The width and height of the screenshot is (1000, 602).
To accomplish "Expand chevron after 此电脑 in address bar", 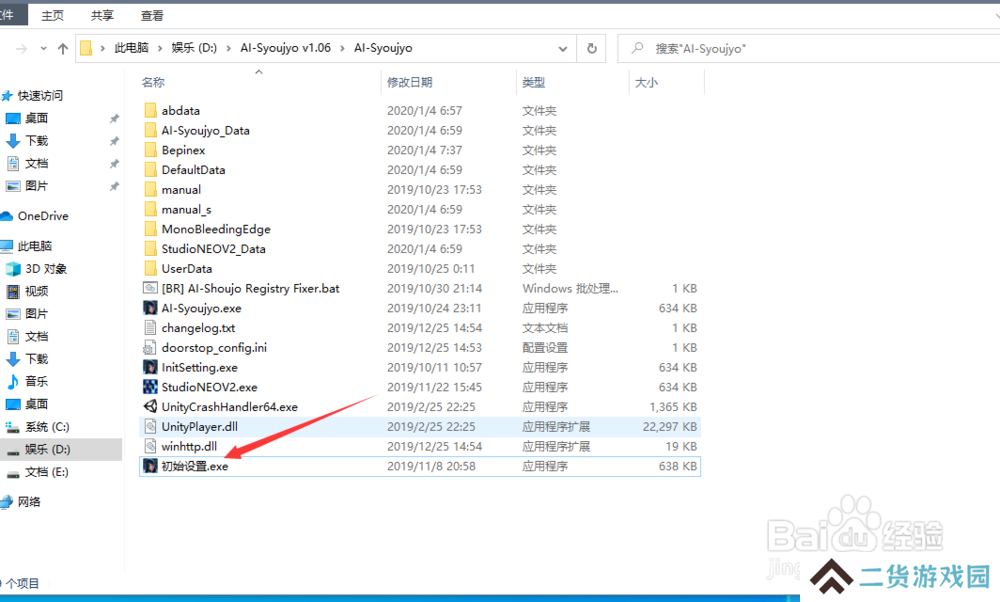I will pyautogui.click(x=159, y=48).
